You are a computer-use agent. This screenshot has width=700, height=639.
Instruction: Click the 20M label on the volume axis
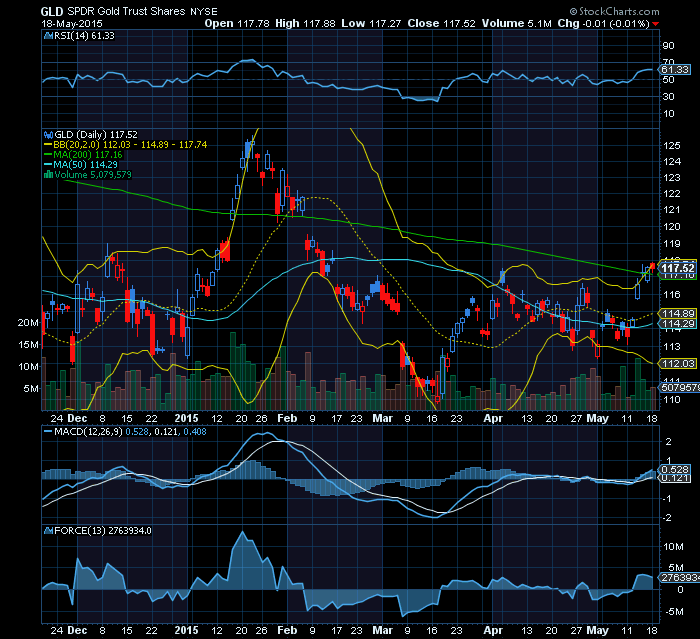tap(28, 322)
